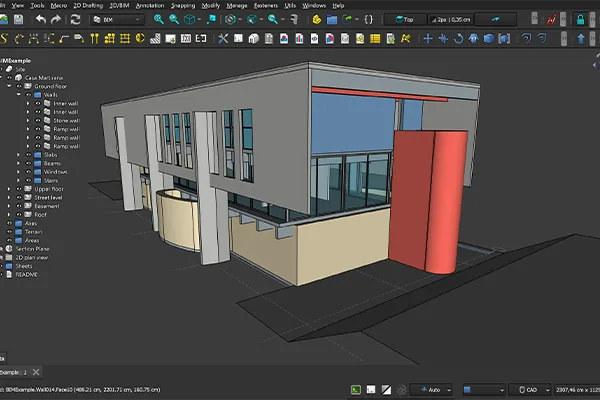Viewport: 600px width, 400px height.
Task: Expand the Street level node
Action: click(9, 198)
